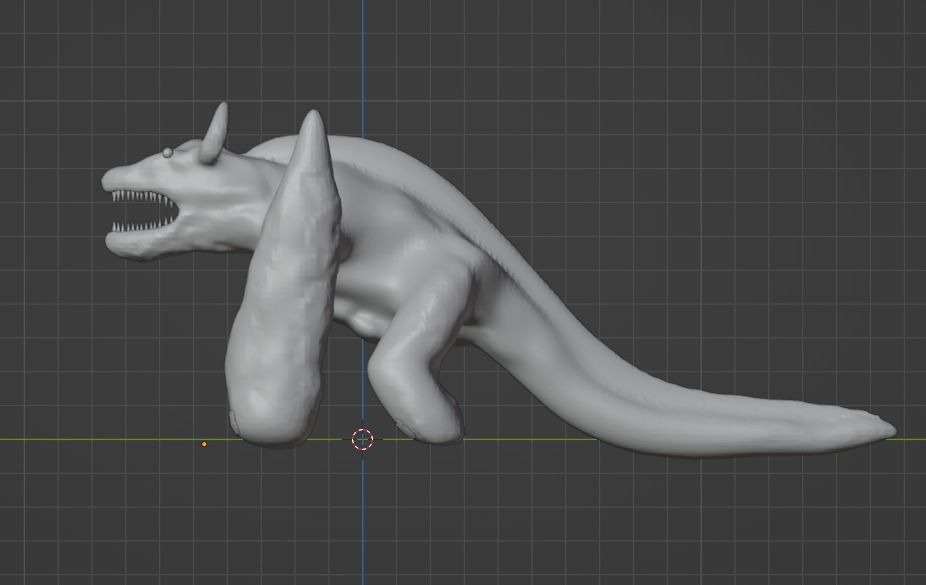The width and height of the screenshot is (926, 585).
Task: Select the large front leg mesh
Action: 283,283
